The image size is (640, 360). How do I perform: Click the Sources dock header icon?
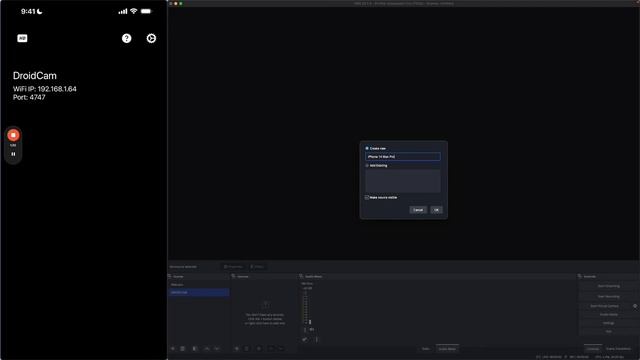[233, 276]
